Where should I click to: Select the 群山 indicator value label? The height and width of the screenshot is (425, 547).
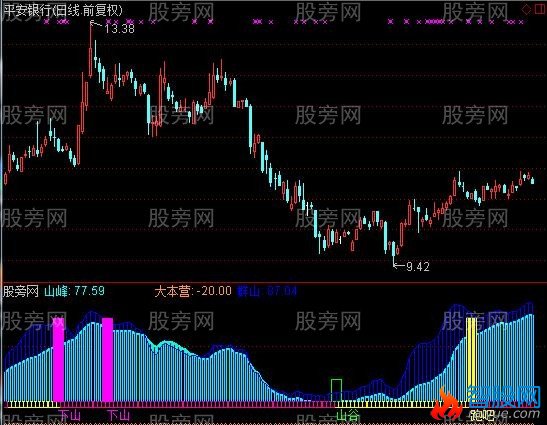267,291
